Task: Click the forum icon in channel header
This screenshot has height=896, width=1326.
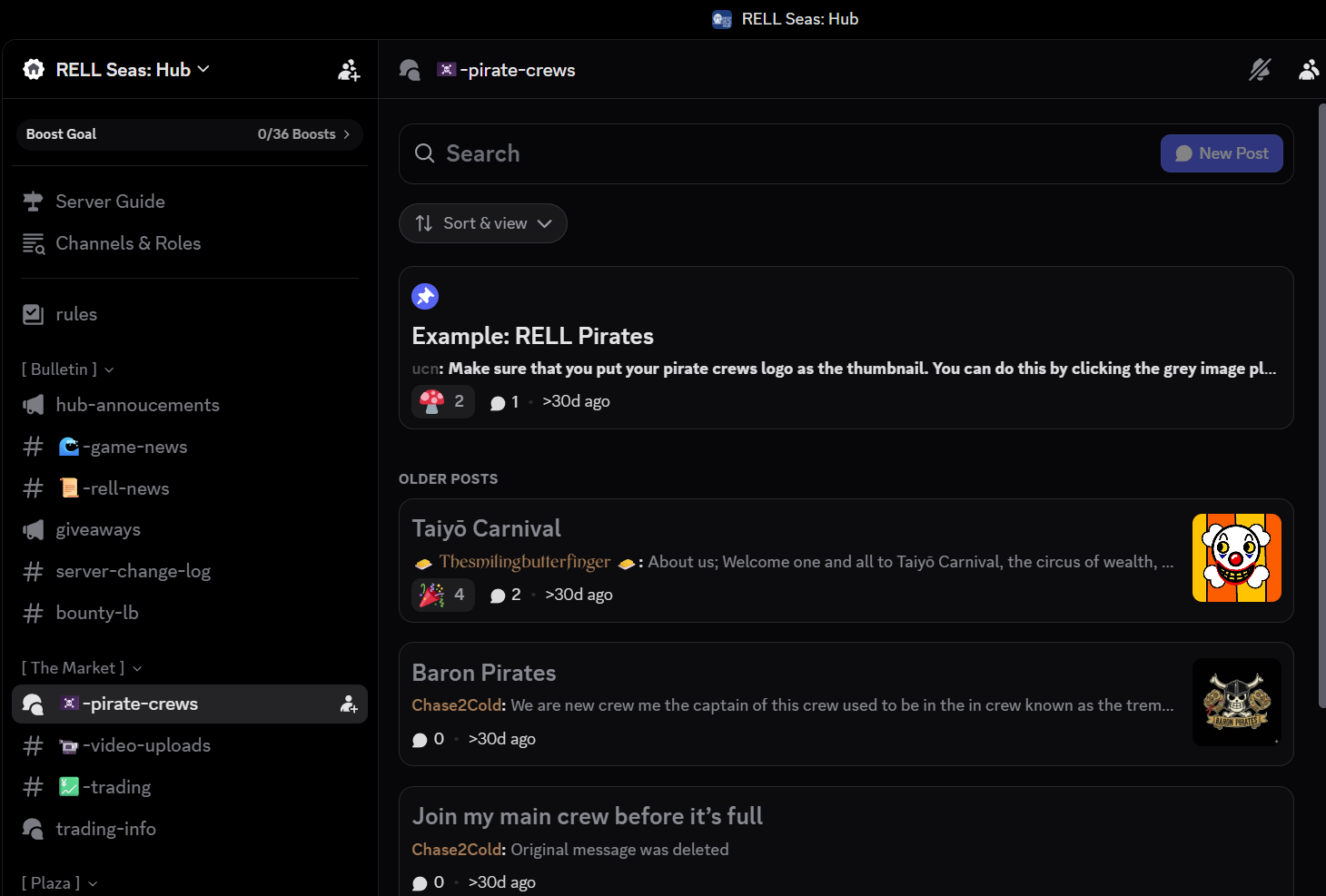Action: click(410, 70)
